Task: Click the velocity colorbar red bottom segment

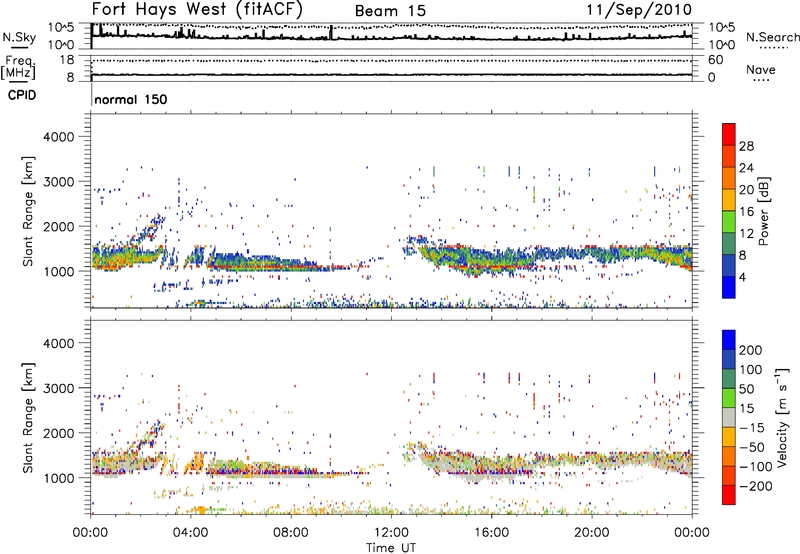Action: tap(729, 495)
